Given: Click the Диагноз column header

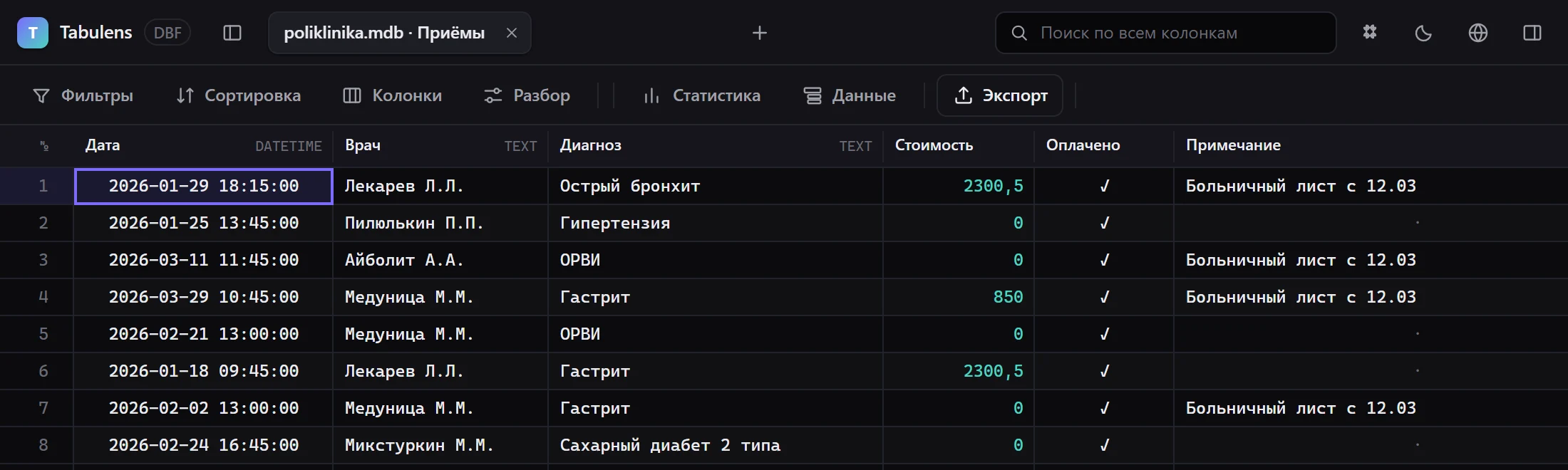Looking at the screenshot, I should pyautogui.click(x=716, y=146).
